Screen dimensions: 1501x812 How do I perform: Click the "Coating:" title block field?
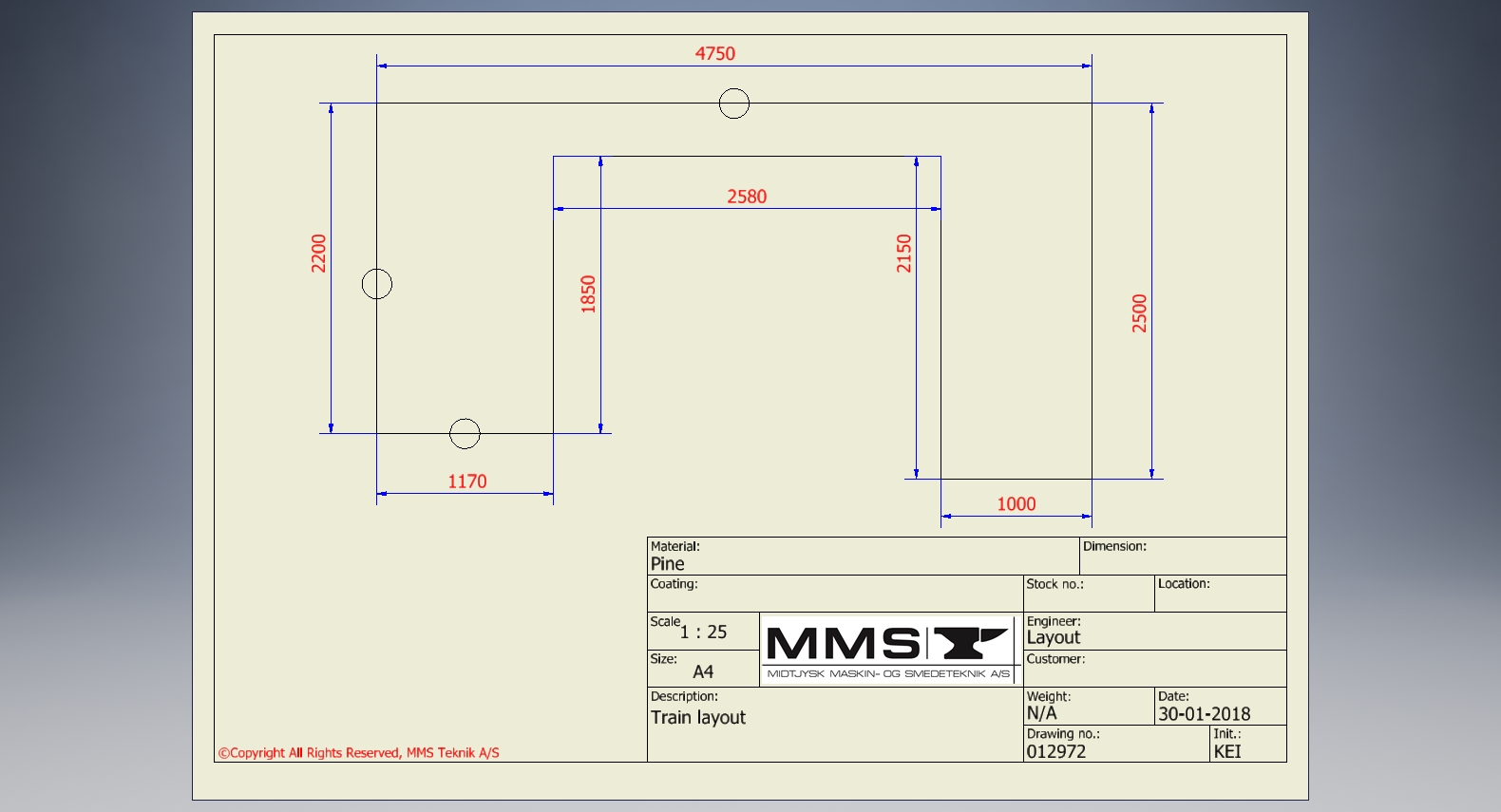(835, 594)
